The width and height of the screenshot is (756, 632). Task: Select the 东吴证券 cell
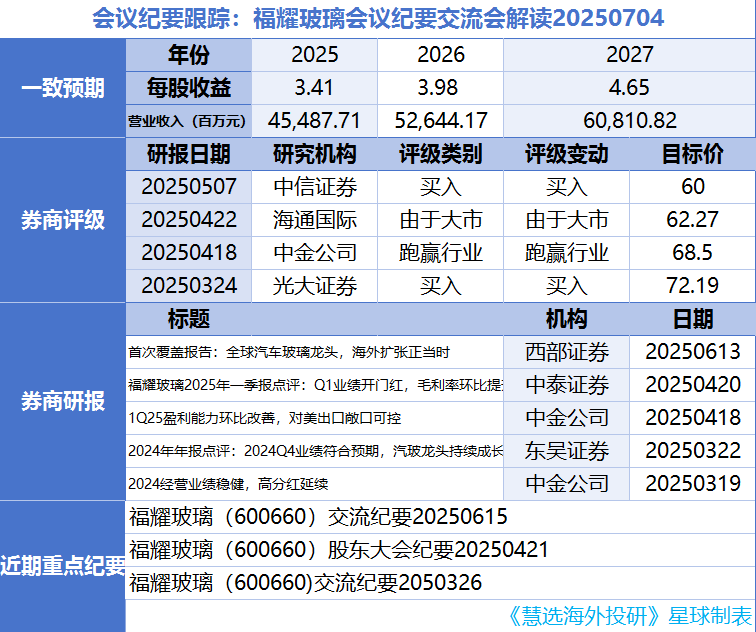[567, 451]
